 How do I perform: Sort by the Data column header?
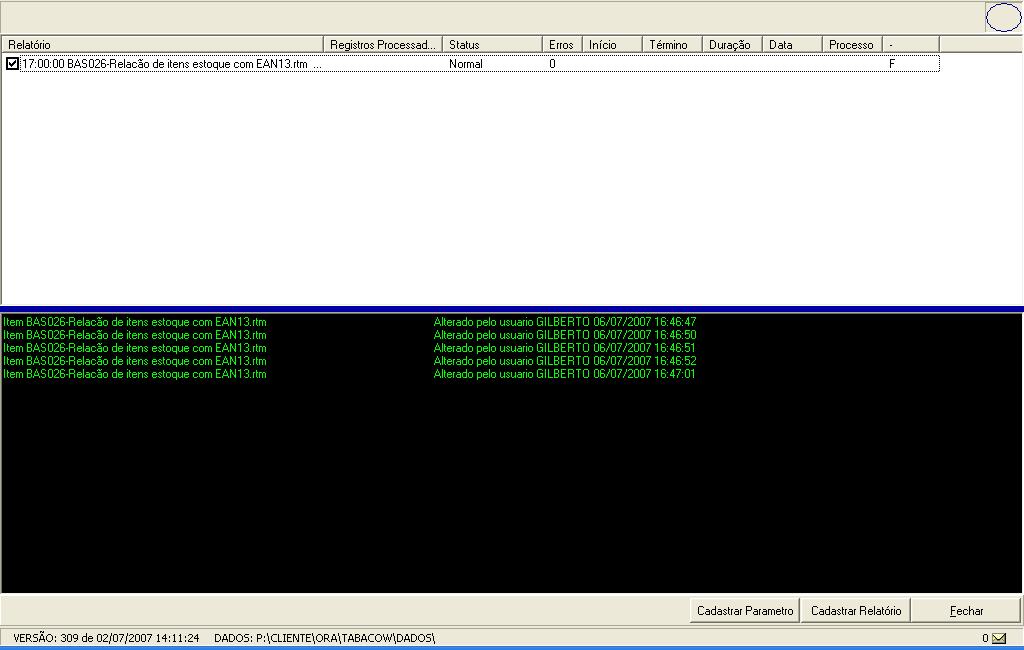[791, 45]
